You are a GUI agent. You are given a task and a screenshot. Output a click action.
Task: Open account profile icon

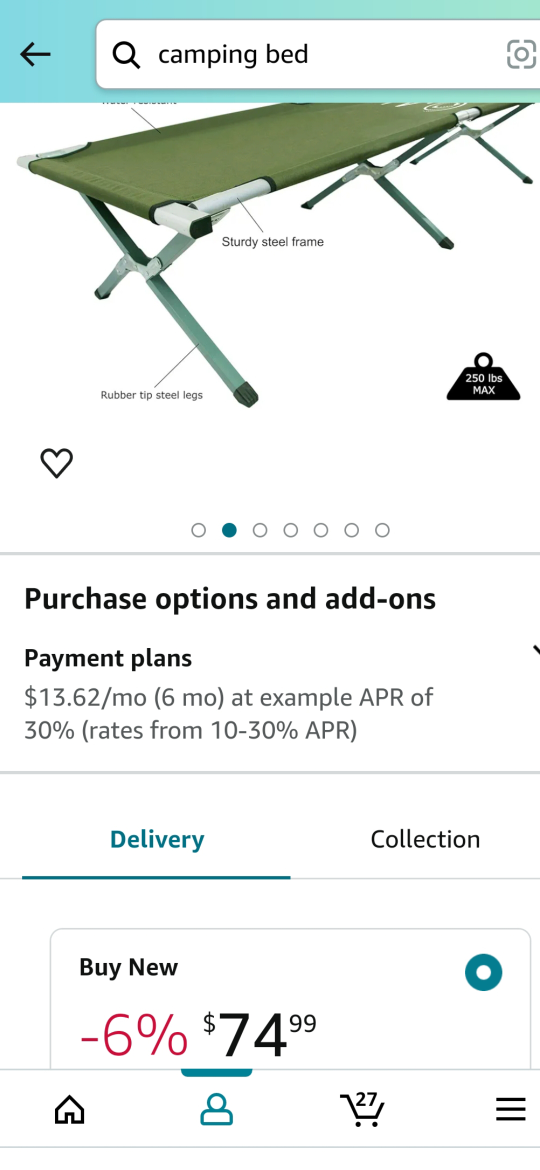[x=216, y=1110]
